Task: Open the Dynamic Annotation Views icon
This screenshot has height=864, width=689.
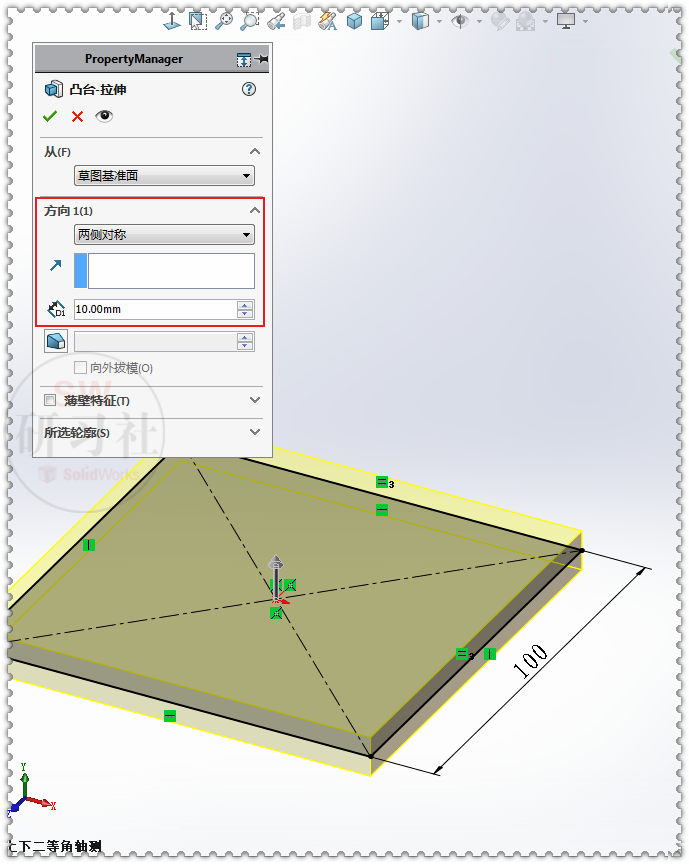Action: tap(327, 21)
